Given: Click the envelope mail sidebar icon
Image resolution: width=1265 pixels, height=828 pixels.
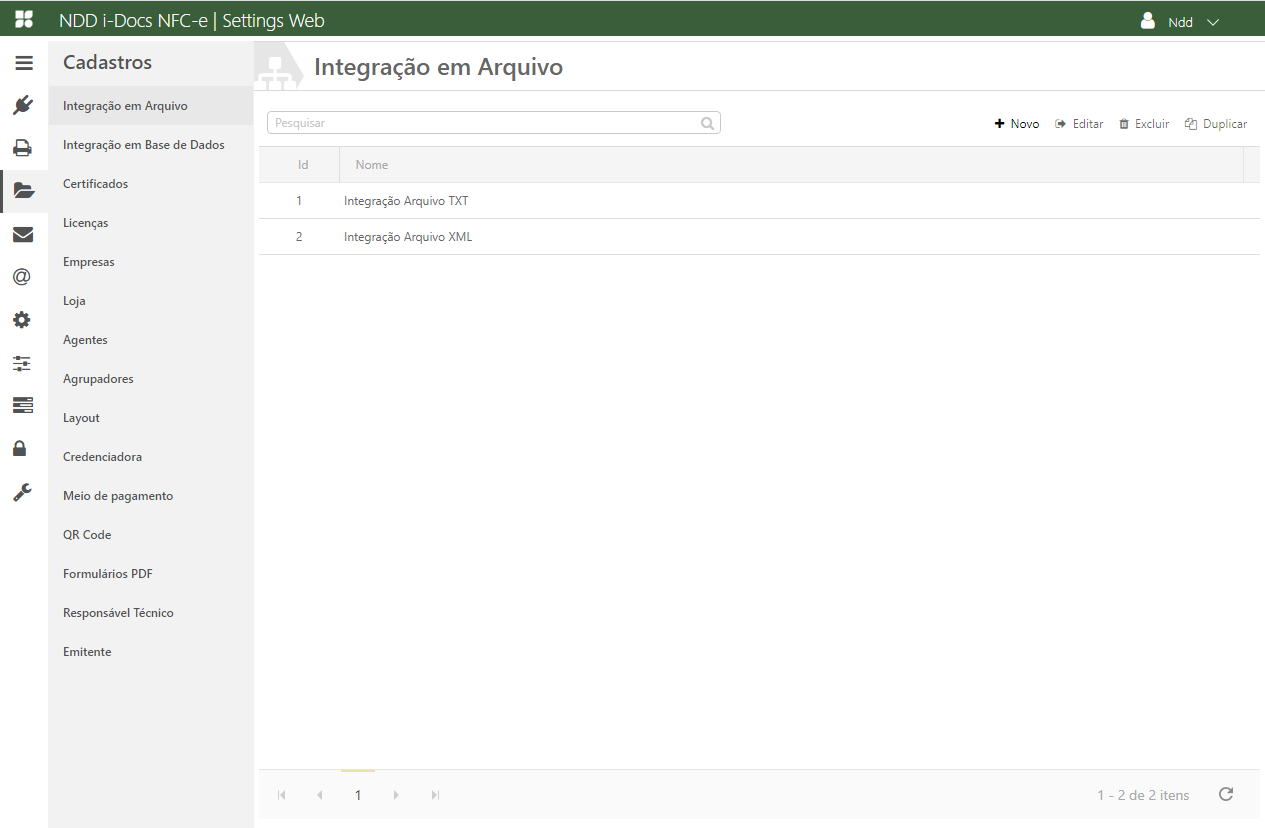Looking at the screenshot, I should (x=23, y=235).
